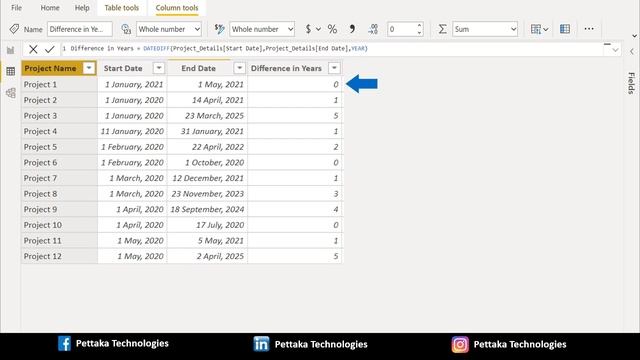Click end date 18 September, 2024

[x=207, y=209]
